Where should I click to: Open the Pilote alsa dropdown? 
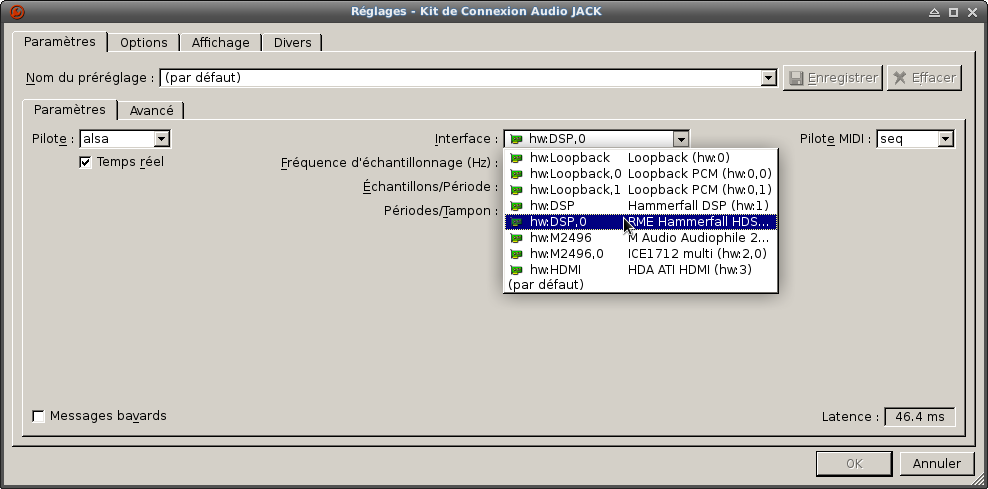point(125,139)
